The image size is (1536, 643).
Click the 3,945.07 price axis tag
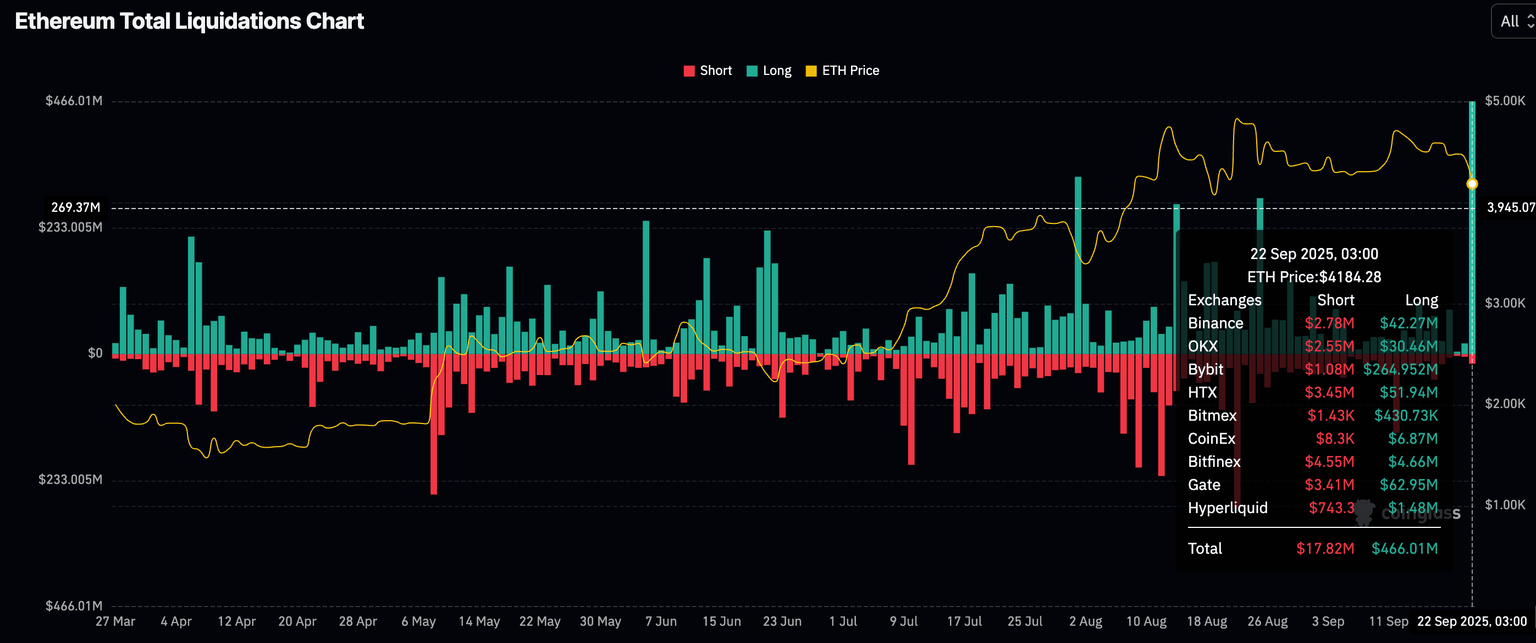(1510, 208)
